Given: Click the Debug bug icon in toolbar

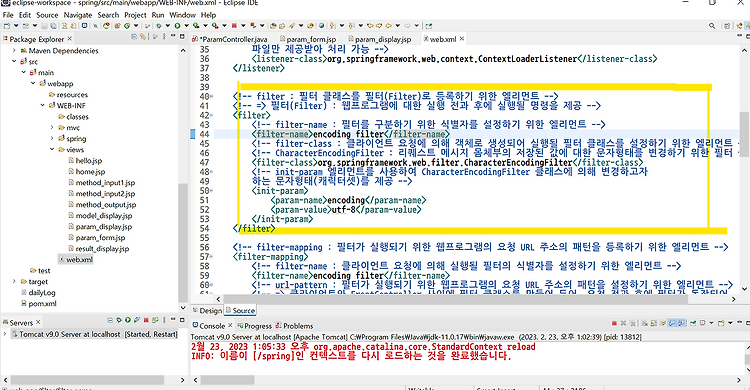Looking at the screenshot, I should 158,25.
